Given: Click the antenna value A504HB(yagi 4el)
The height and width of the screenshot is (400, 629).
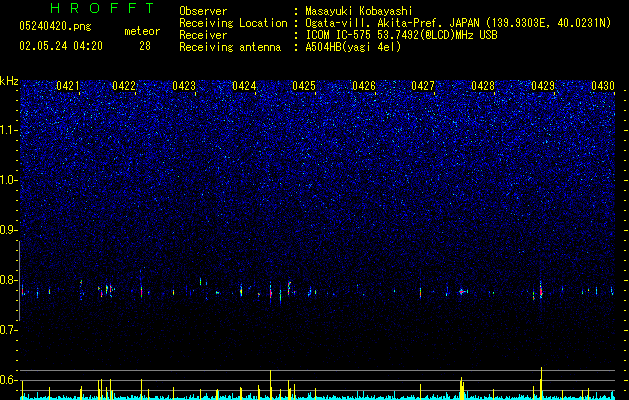Looking at the screenshot, I should (x=353, y=47).
